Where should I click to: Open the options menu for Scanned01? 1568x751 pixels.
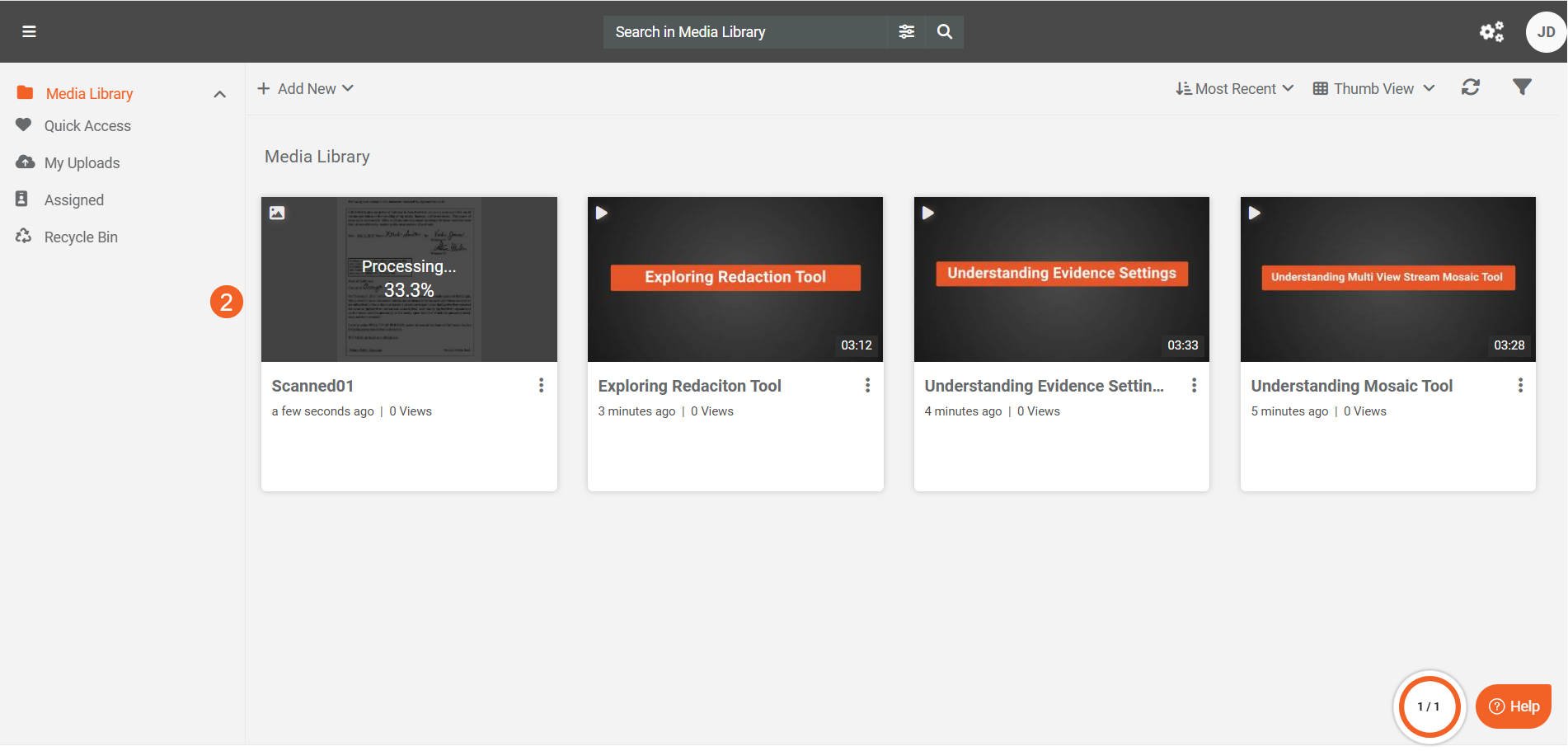541,385
